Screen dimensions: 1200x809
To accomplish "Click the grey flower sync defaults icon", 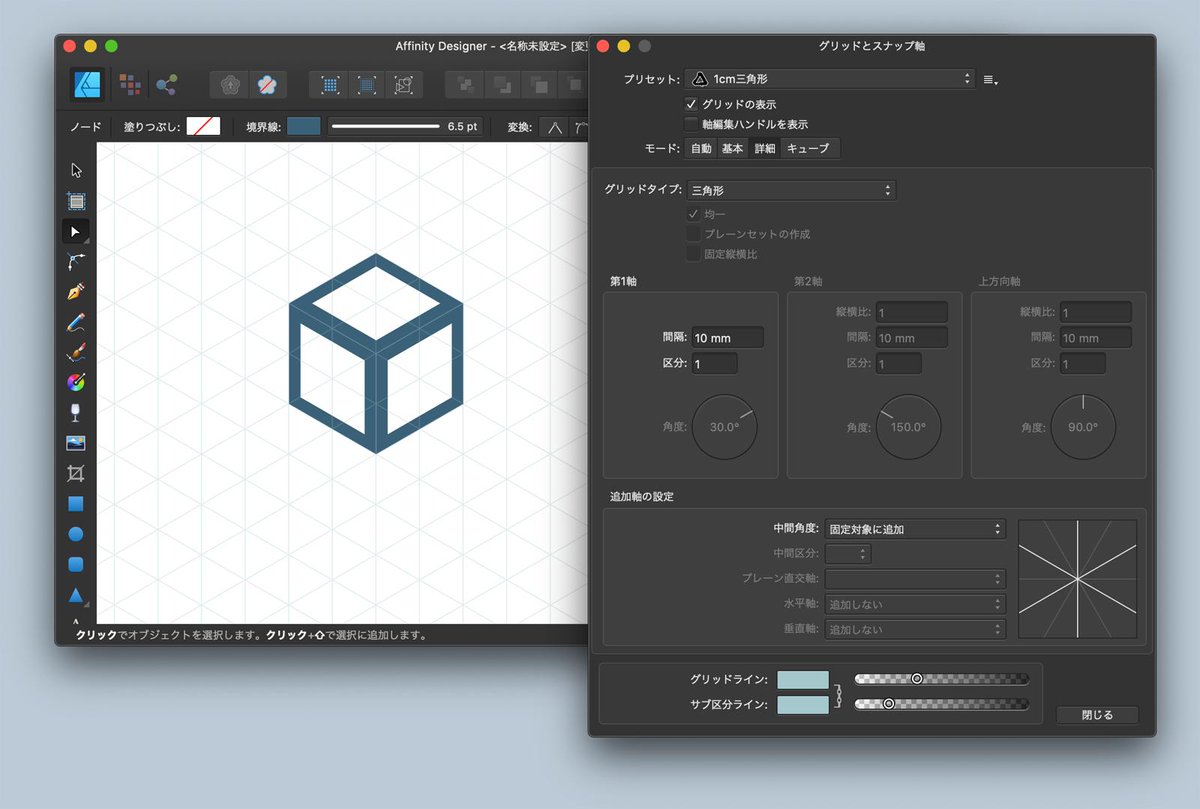I will coord(231,85).
